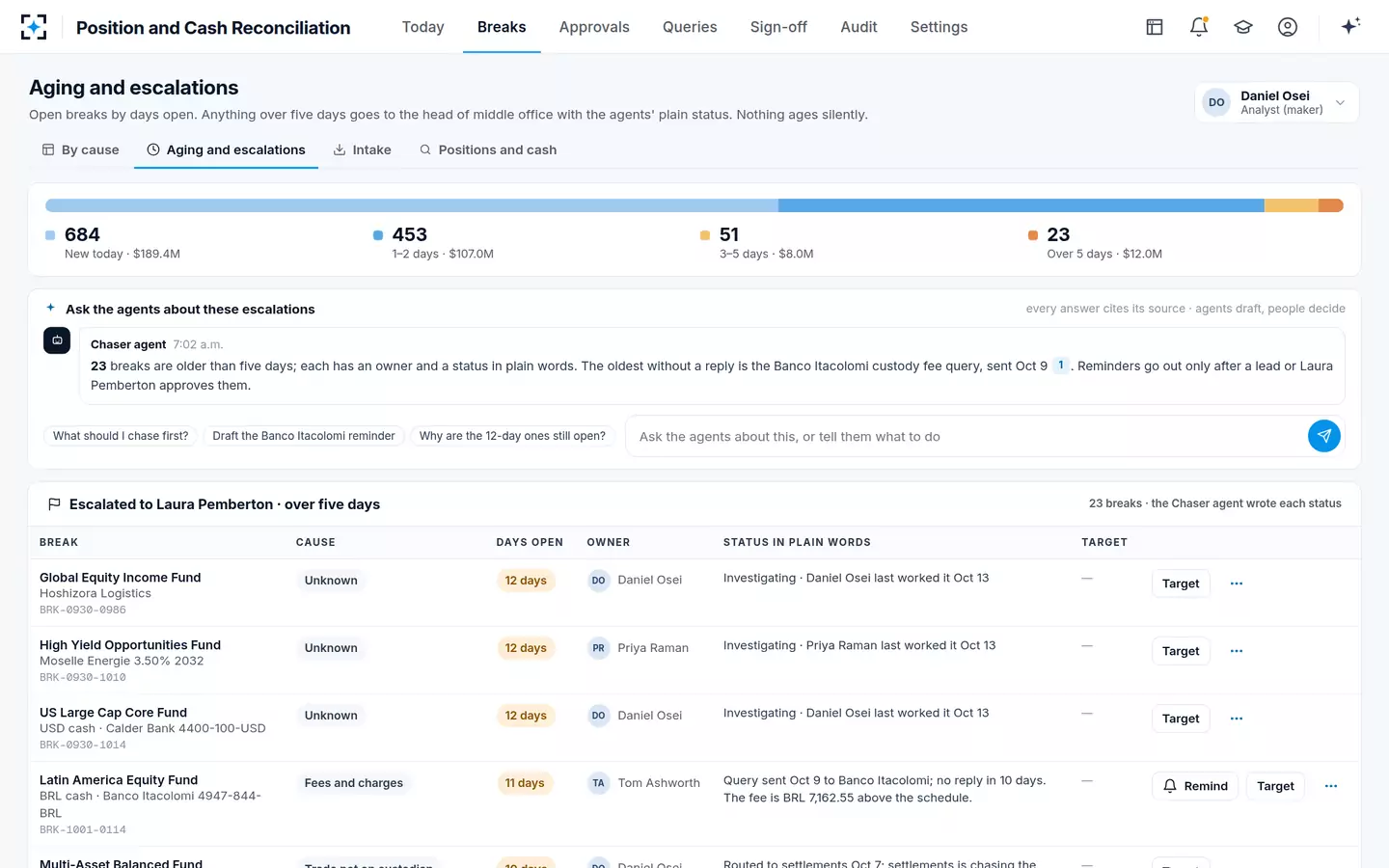The height and width of the screenshot is (868, 1389).
Task: Select 'What should I chase first?' suggestion
Action: point(121,436)
